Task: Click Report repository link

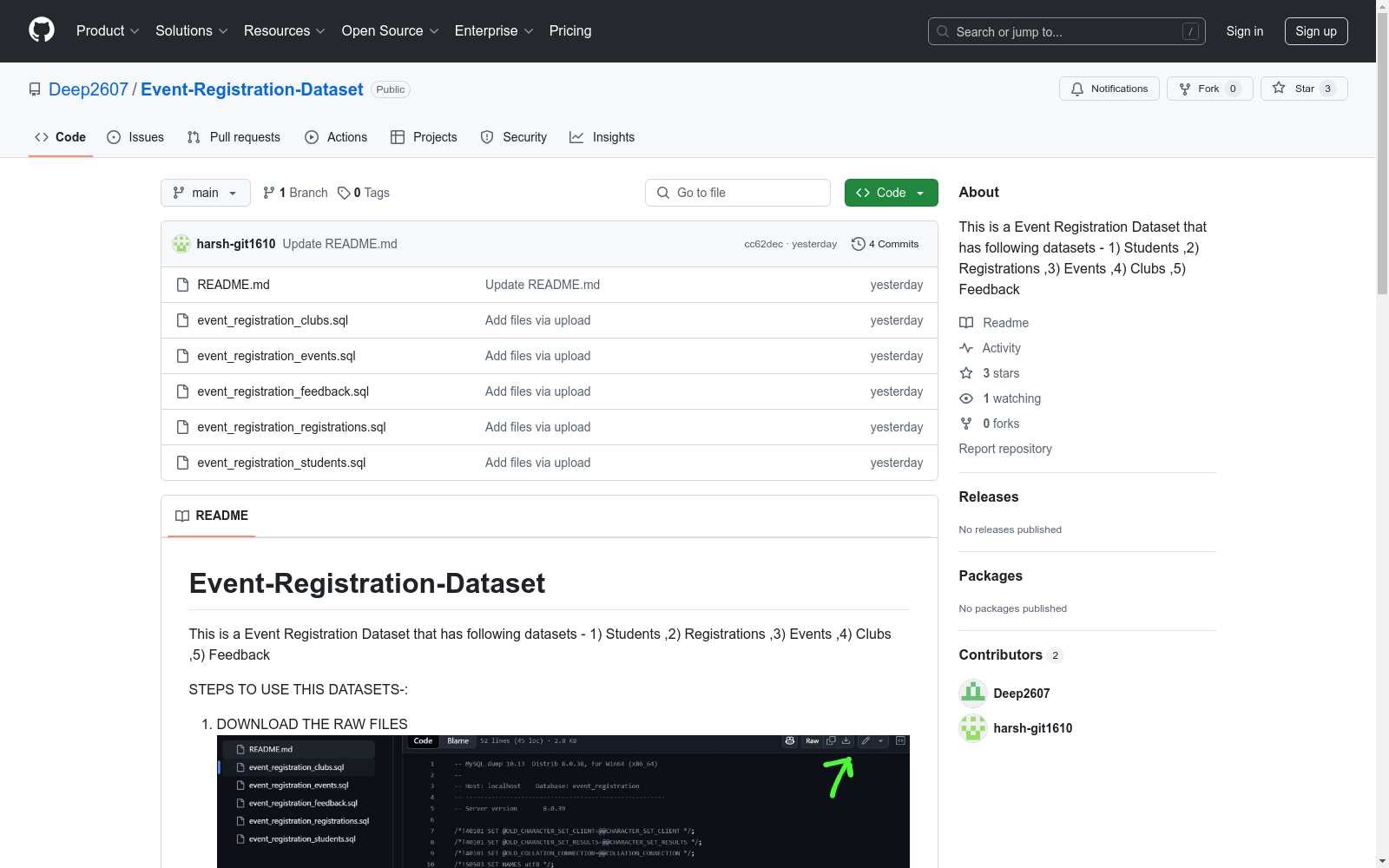Action: click(1005, 449)
